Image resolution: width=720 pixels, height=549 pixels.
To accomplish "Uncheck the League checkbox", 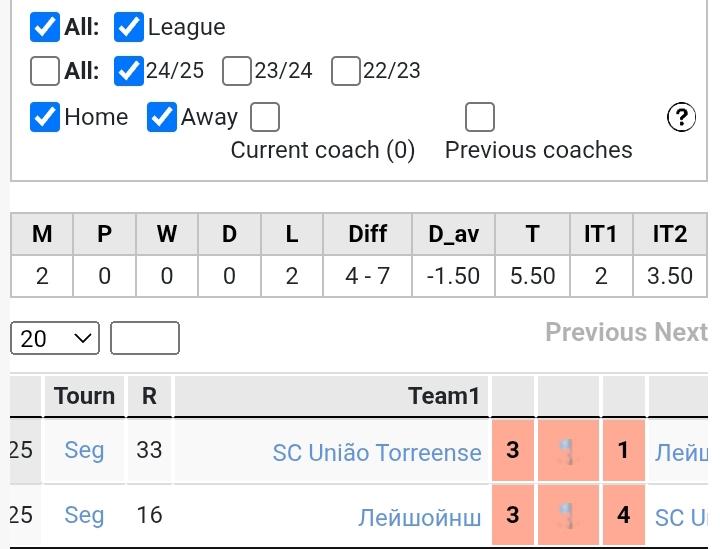I will (129, 27).
